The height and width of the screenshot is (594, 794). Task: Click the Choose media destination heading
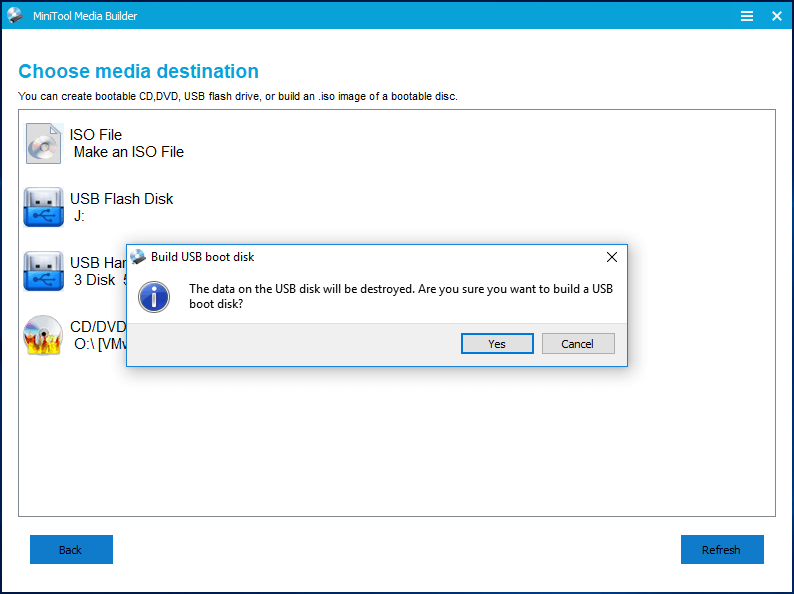(x=138, y=72)
